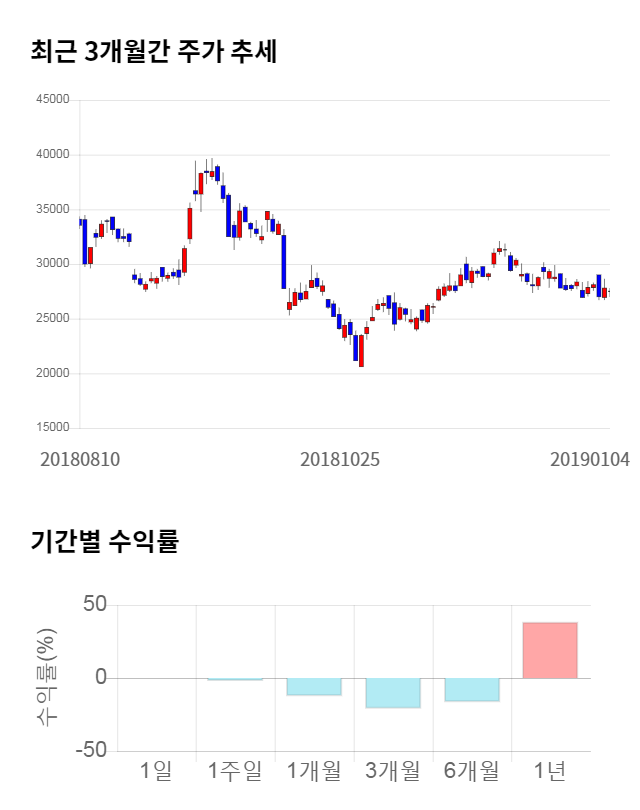
Task: Select the 1주일 period label
Action: pyautogui.click(x=235, y=771)
